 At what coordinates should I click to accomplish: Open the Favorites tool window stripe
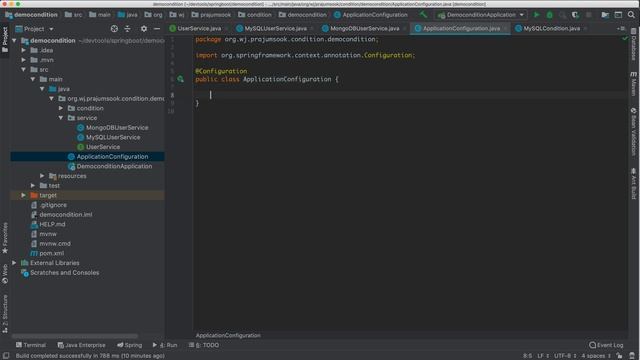pos(5,238)
